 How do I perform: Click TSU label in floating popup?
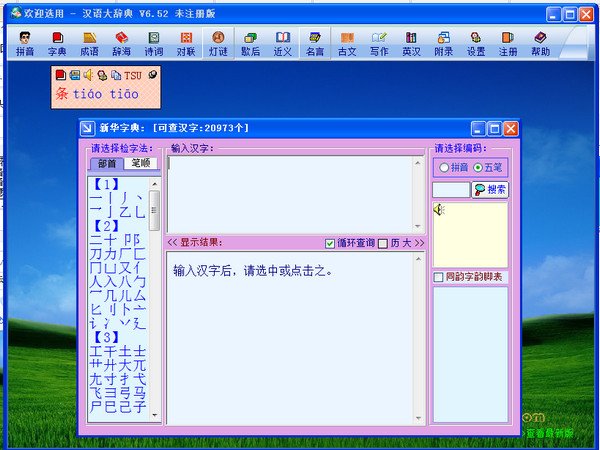coord(133,75)
